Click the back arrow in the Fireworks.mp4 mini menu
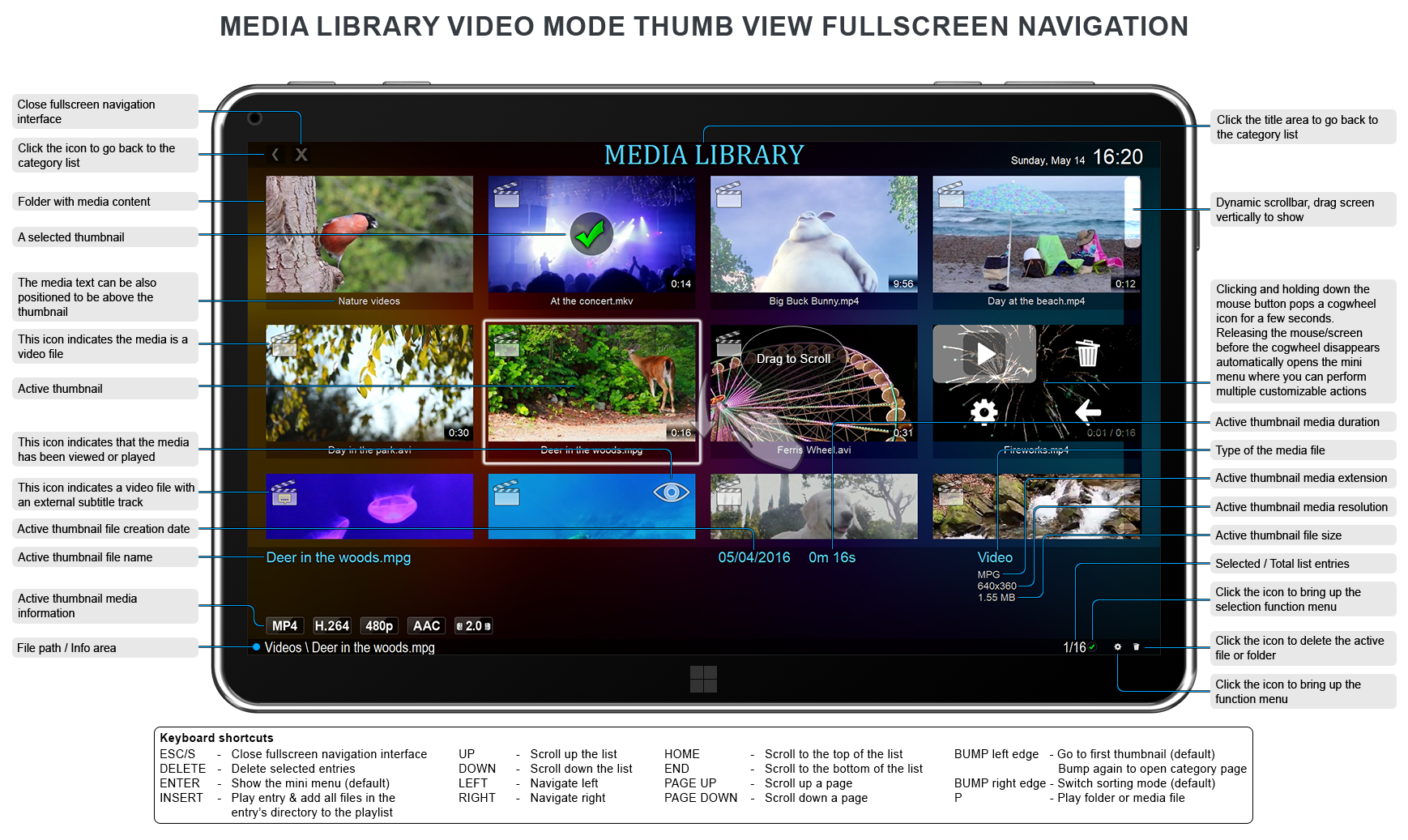 click(1087, 411)
